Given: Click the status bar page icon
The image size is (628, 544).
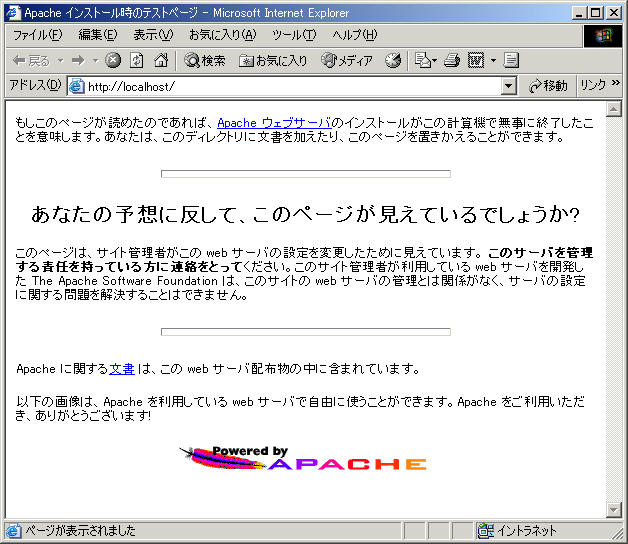Looking at the screenshot, I should (13, 531).
